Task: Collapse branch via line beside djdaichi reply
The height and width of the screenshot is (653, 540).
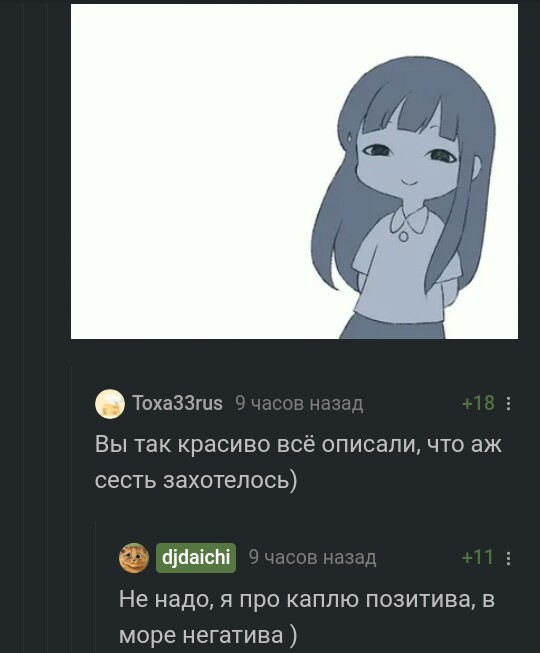Action: click(x=96, y=587)
